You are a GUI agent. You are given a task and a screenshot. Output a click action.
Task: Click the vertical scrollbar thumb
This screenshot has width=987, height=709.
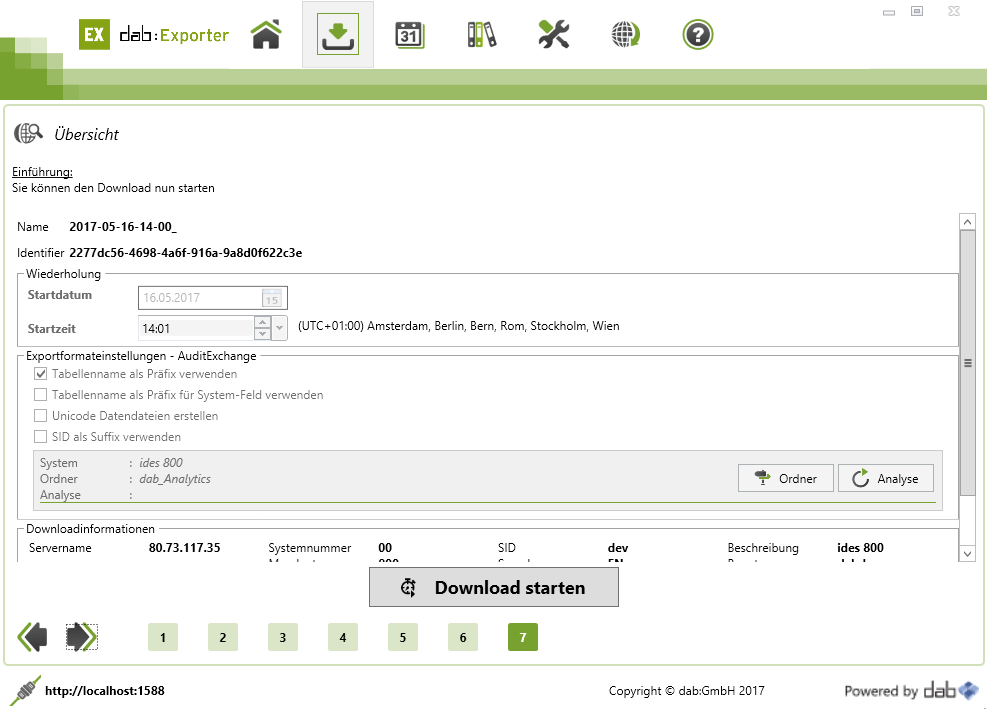click(x=967, y=363)
